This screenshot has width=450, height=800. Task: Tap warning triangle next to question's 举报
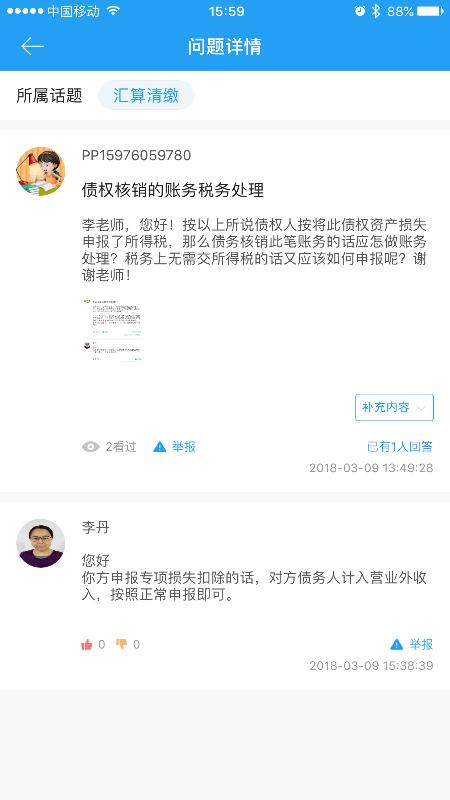pos(160,447)
